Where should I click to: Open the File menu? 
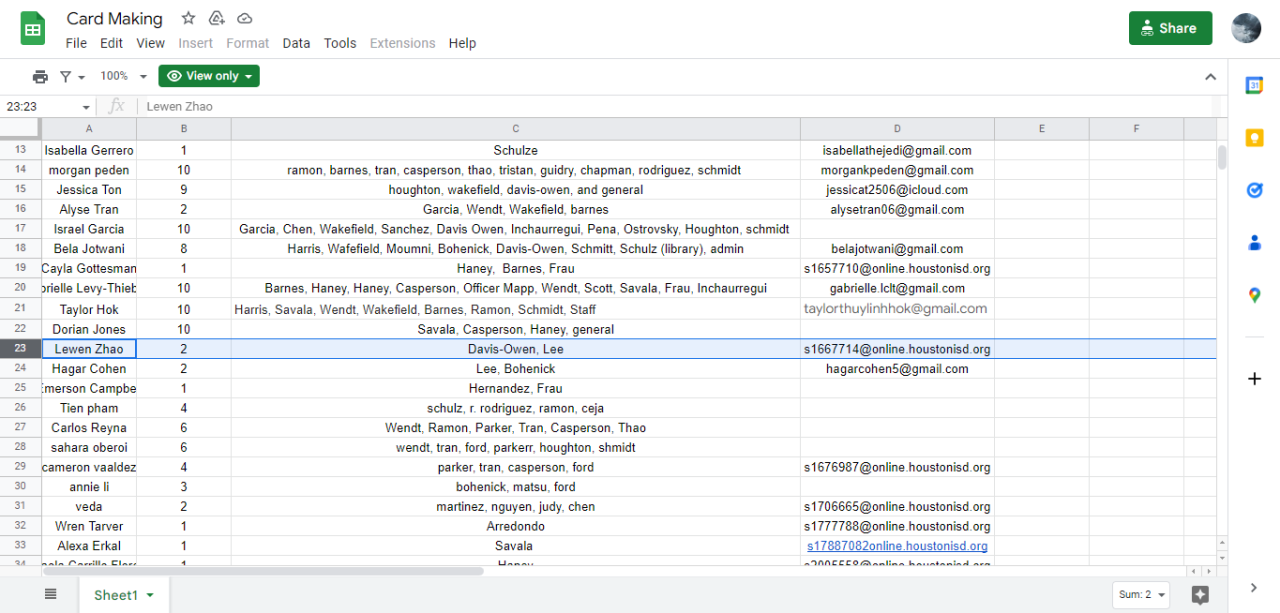[x=76, y=43]
